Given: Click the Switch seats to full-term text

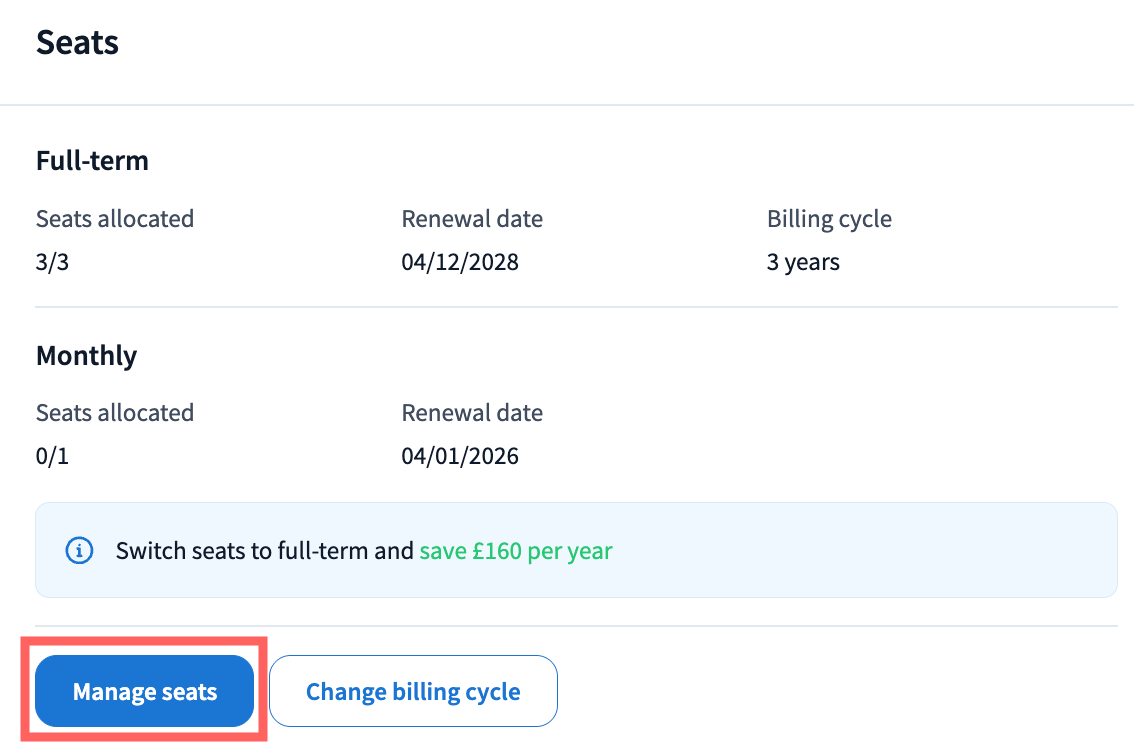Looking at the screenshot, I should pyautogui.click(x=264, y=550).
